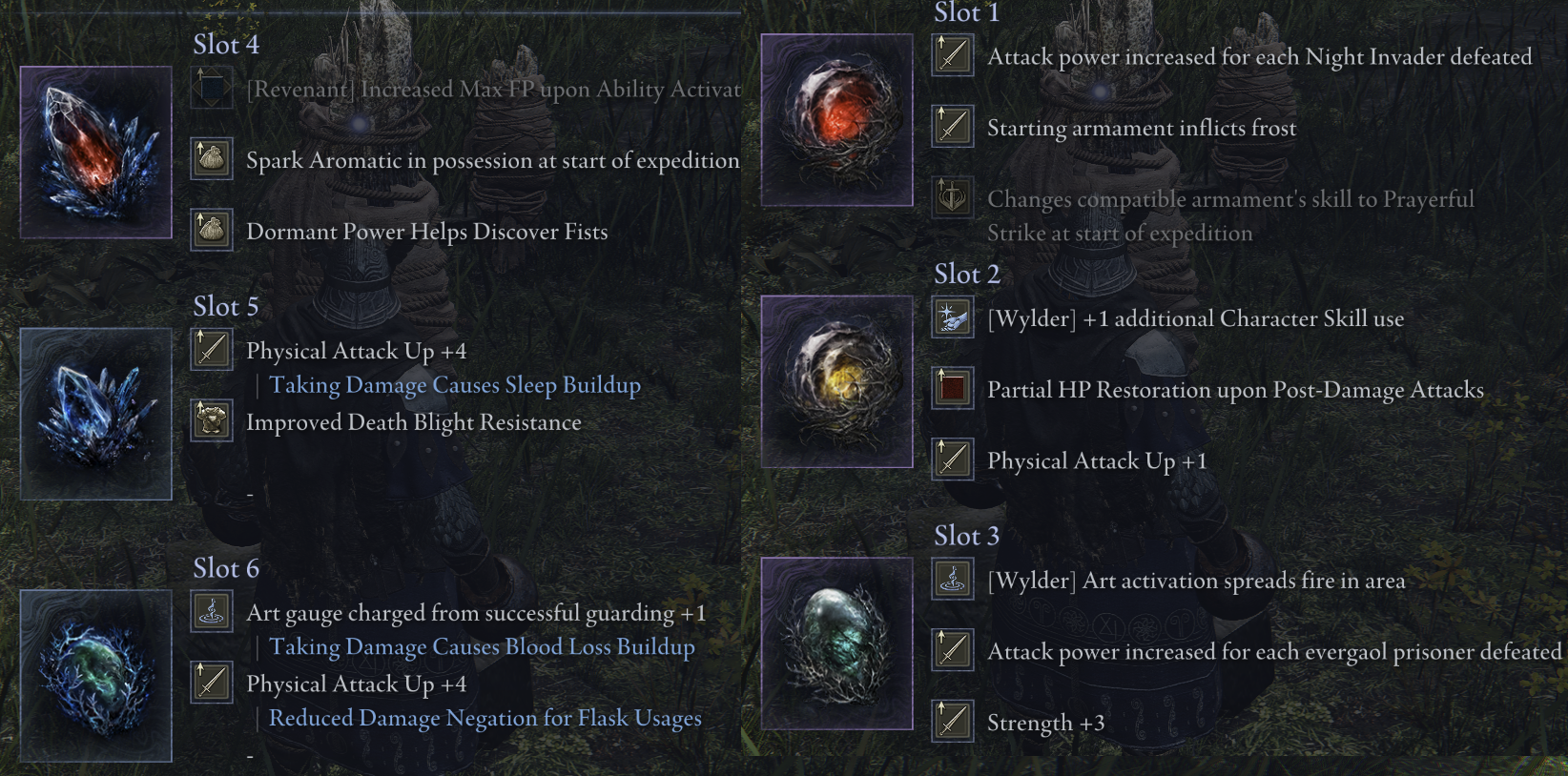1568x776 pixels.
Task: Select the red orb relic in Slot 1
Action: [x=837, y=120]
